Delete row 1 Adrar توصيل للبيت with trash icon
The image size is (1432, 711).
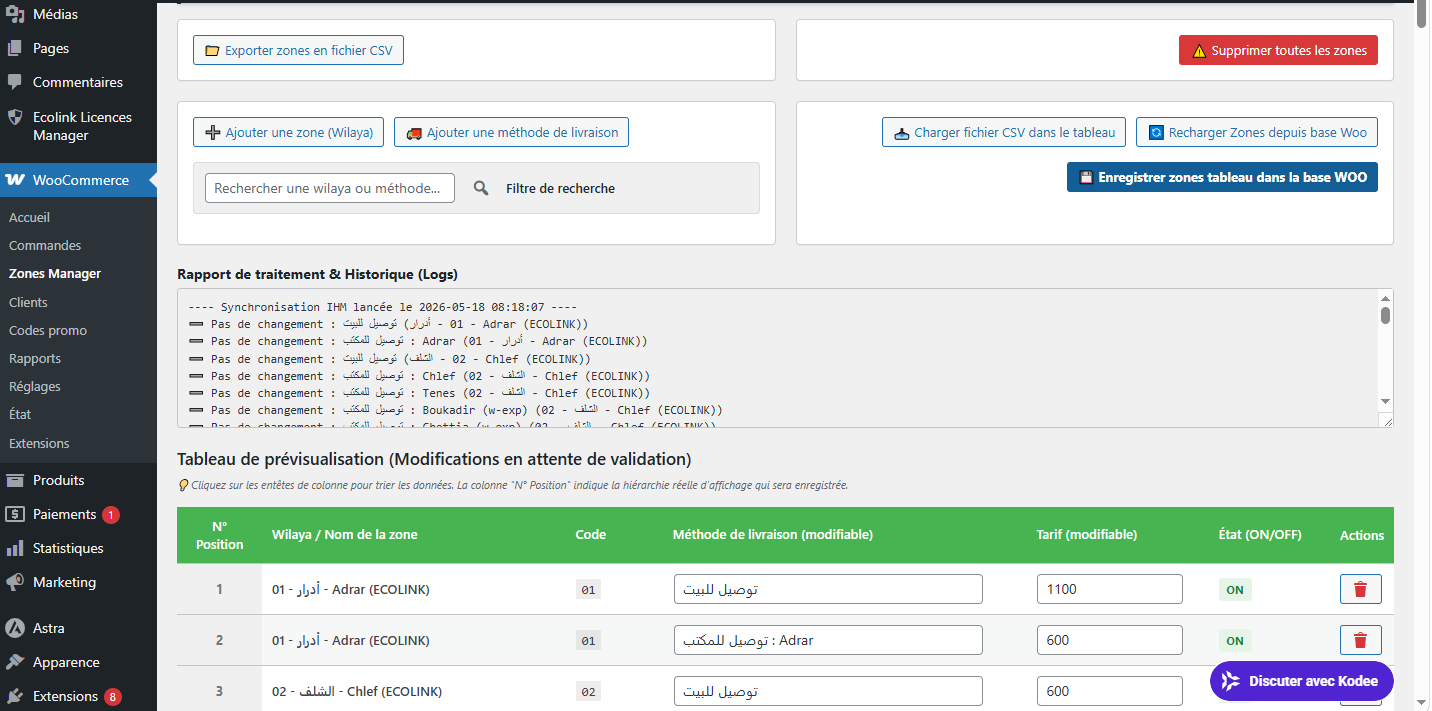[1360, 589]
